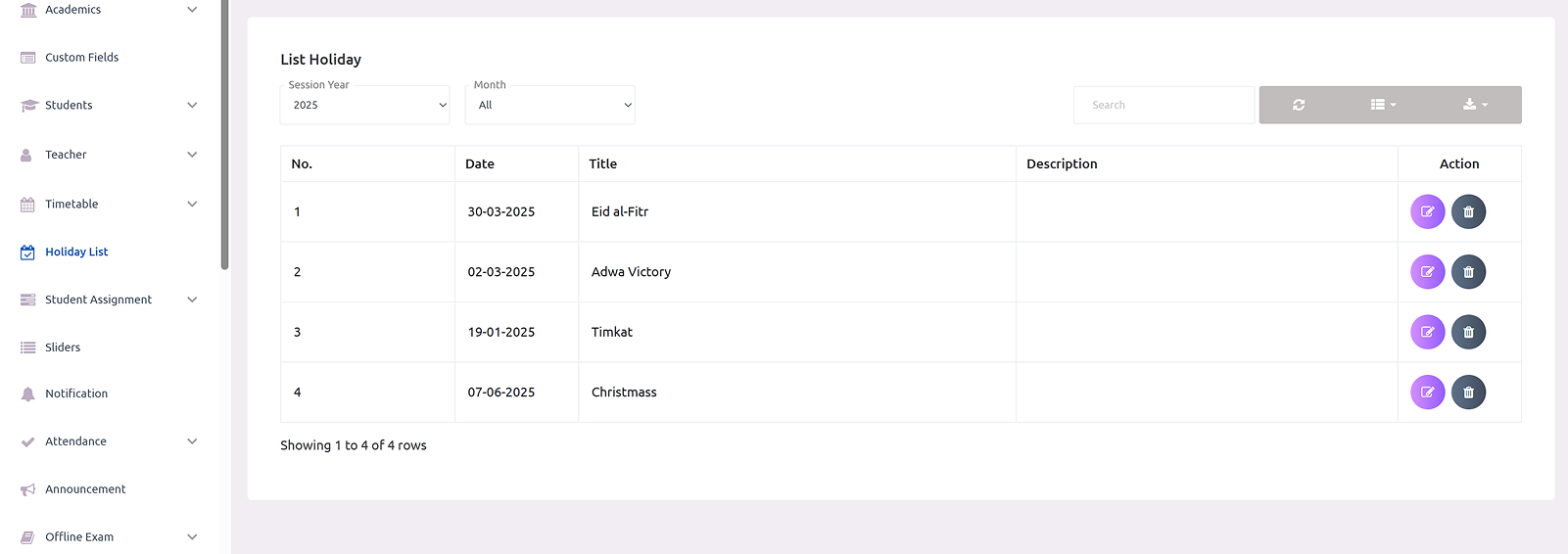Open the export data dropdown
1568x554 pixels.
click(x=1475, y=105)
